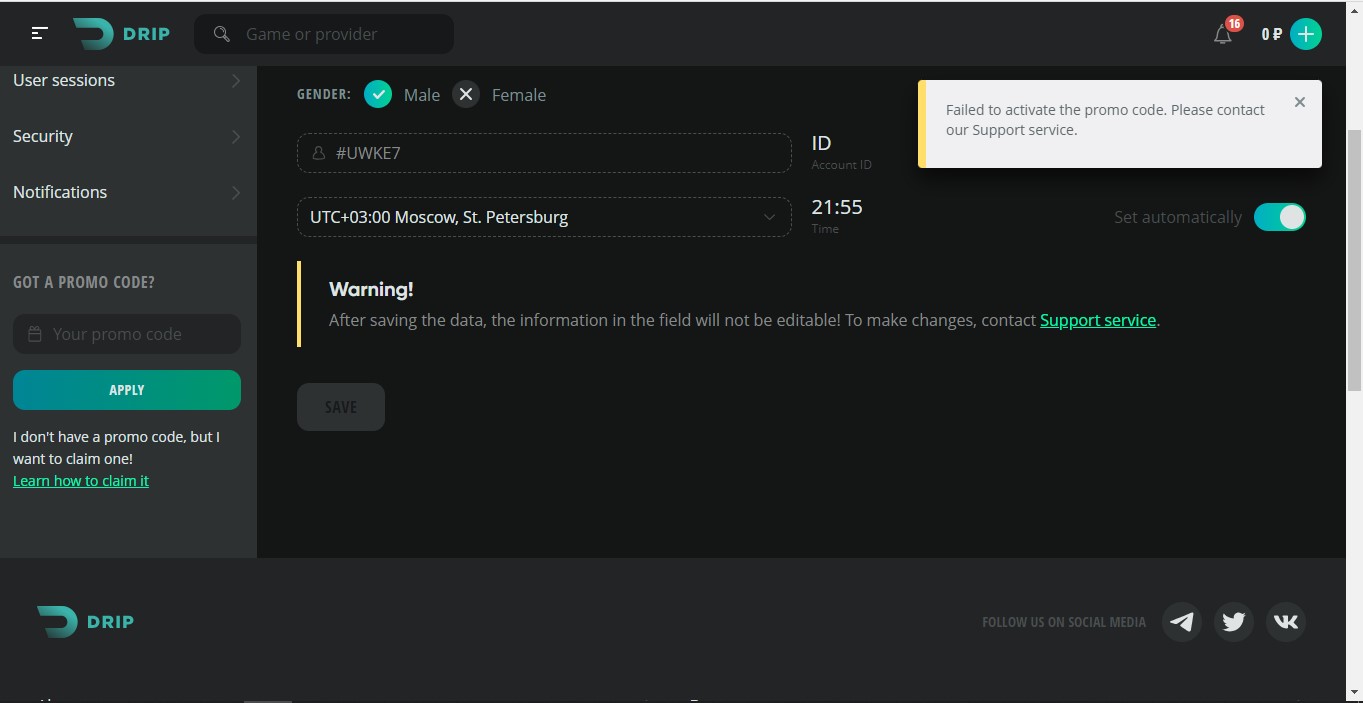
Task: Select the Male gender option
Action: [x=378, y=95]
